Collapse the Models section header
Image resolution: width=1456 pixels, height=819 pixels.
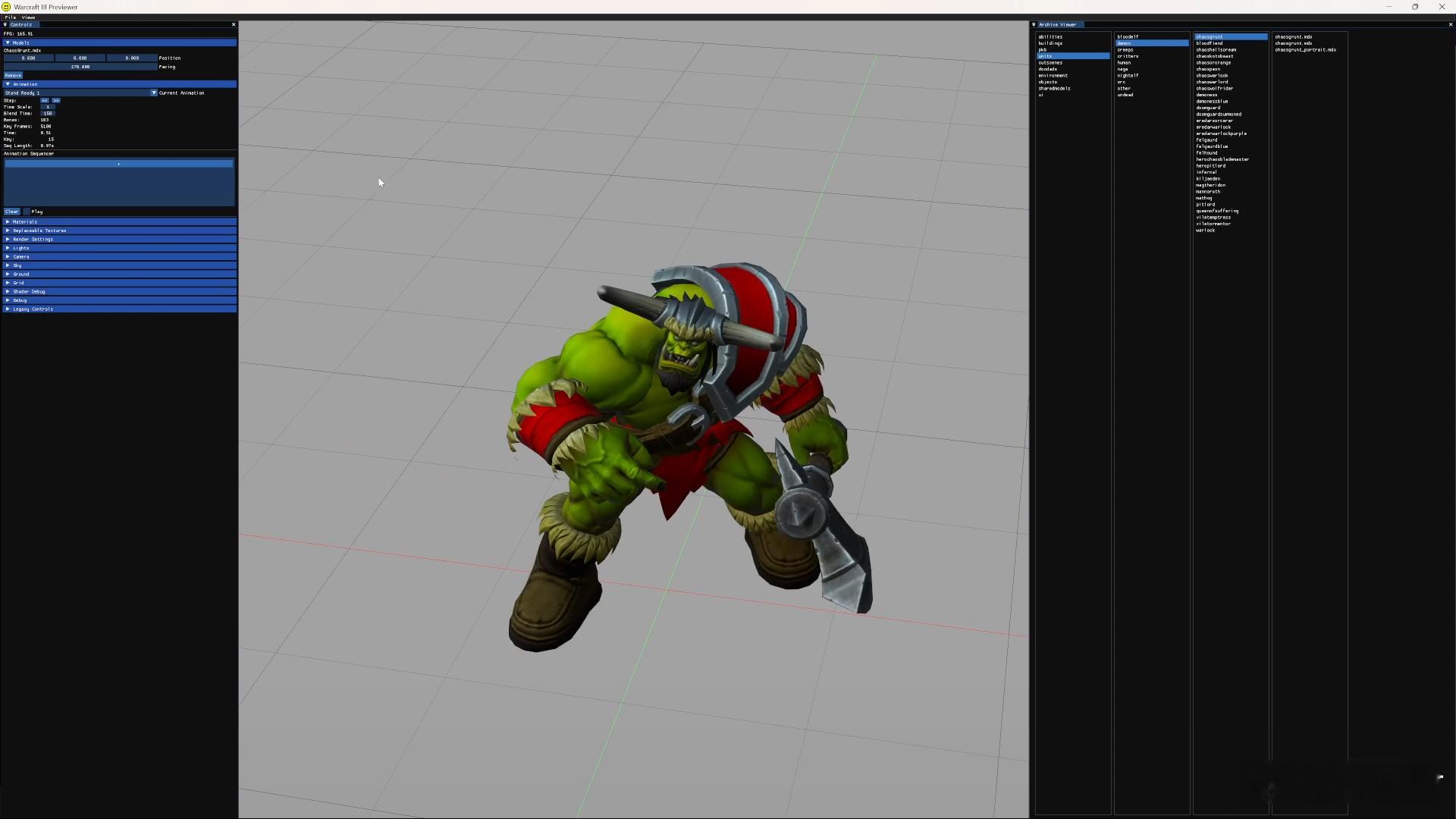(120, 42)
